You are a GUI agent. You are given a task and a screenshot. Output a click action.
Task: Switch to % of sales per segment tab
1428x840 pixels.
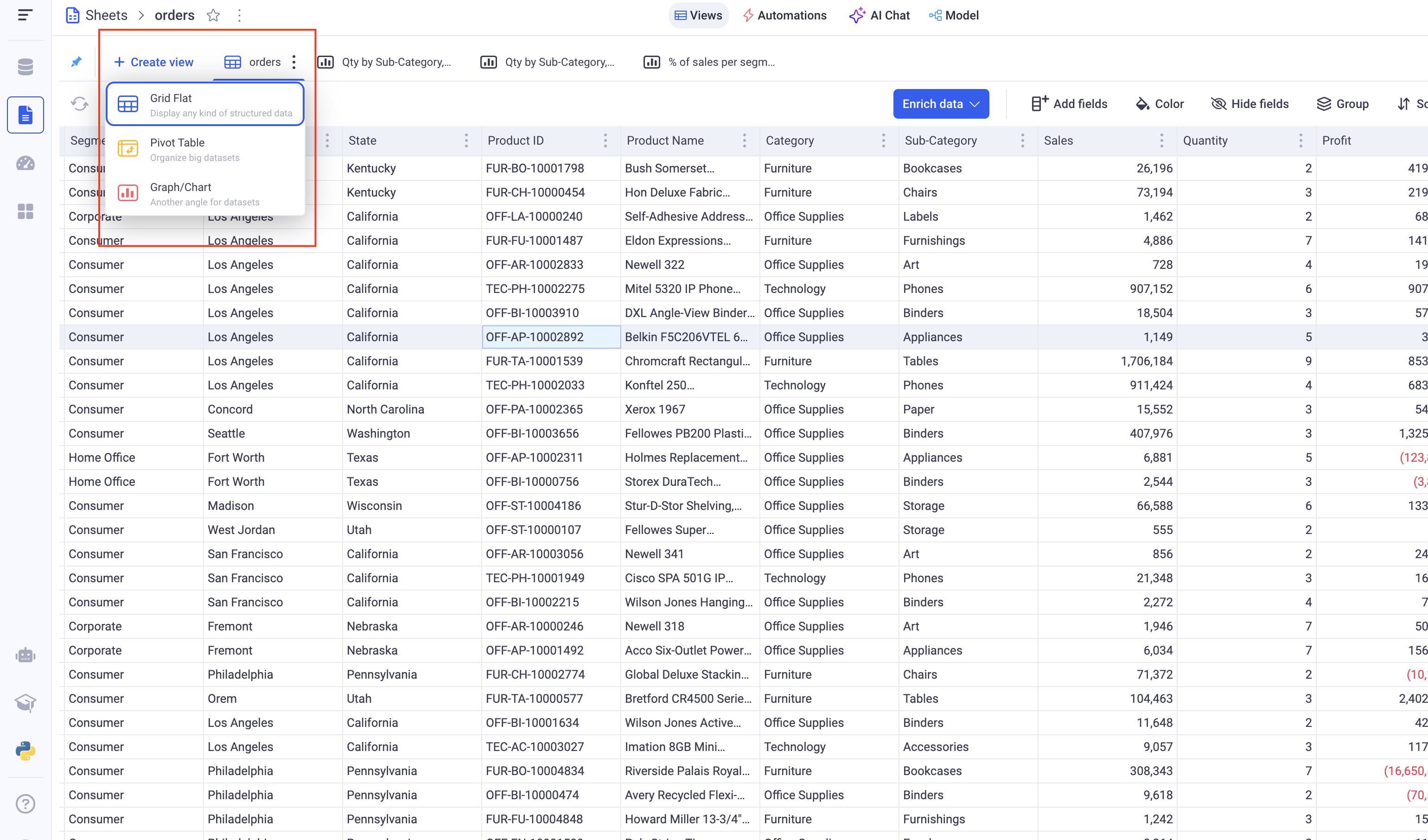(x=709, y=62)
